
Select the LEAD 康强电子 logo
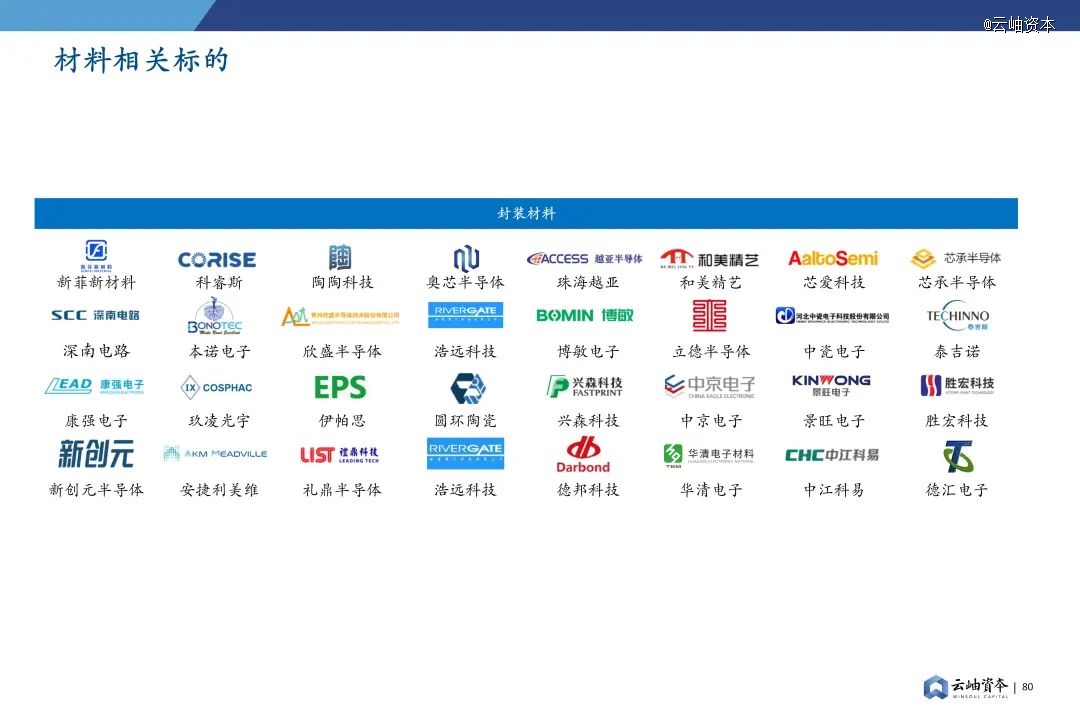[x=94, y=386]
